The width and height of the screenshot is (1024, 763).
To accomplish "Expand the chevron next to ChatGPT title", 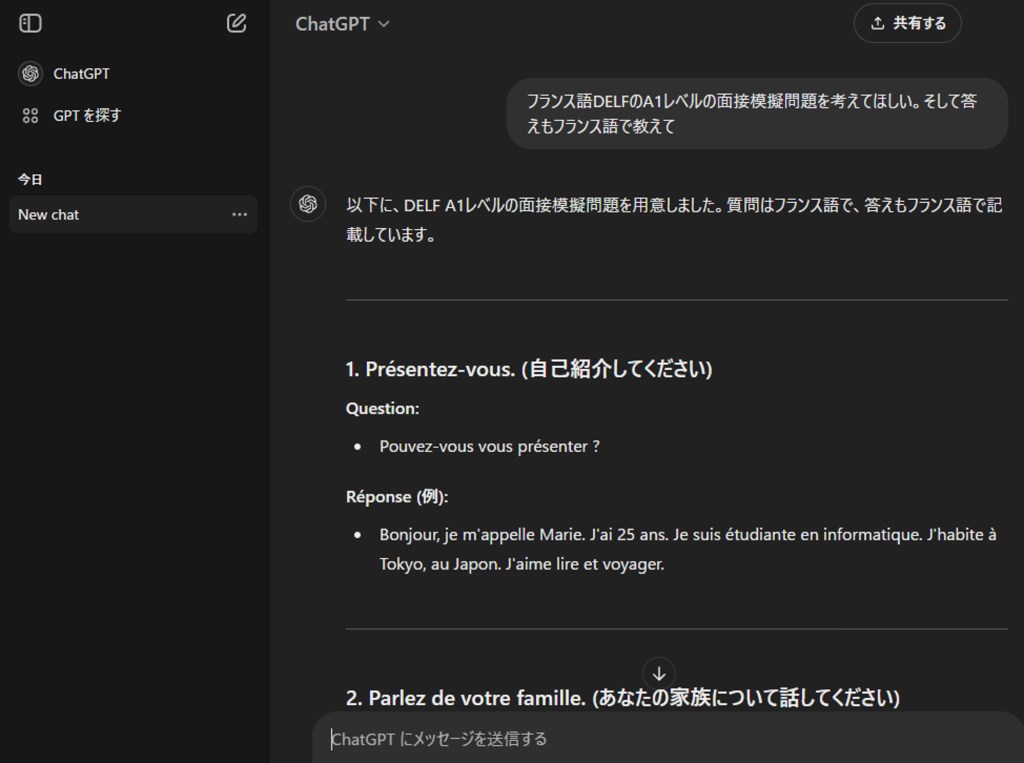I will [x=384, y=25].
